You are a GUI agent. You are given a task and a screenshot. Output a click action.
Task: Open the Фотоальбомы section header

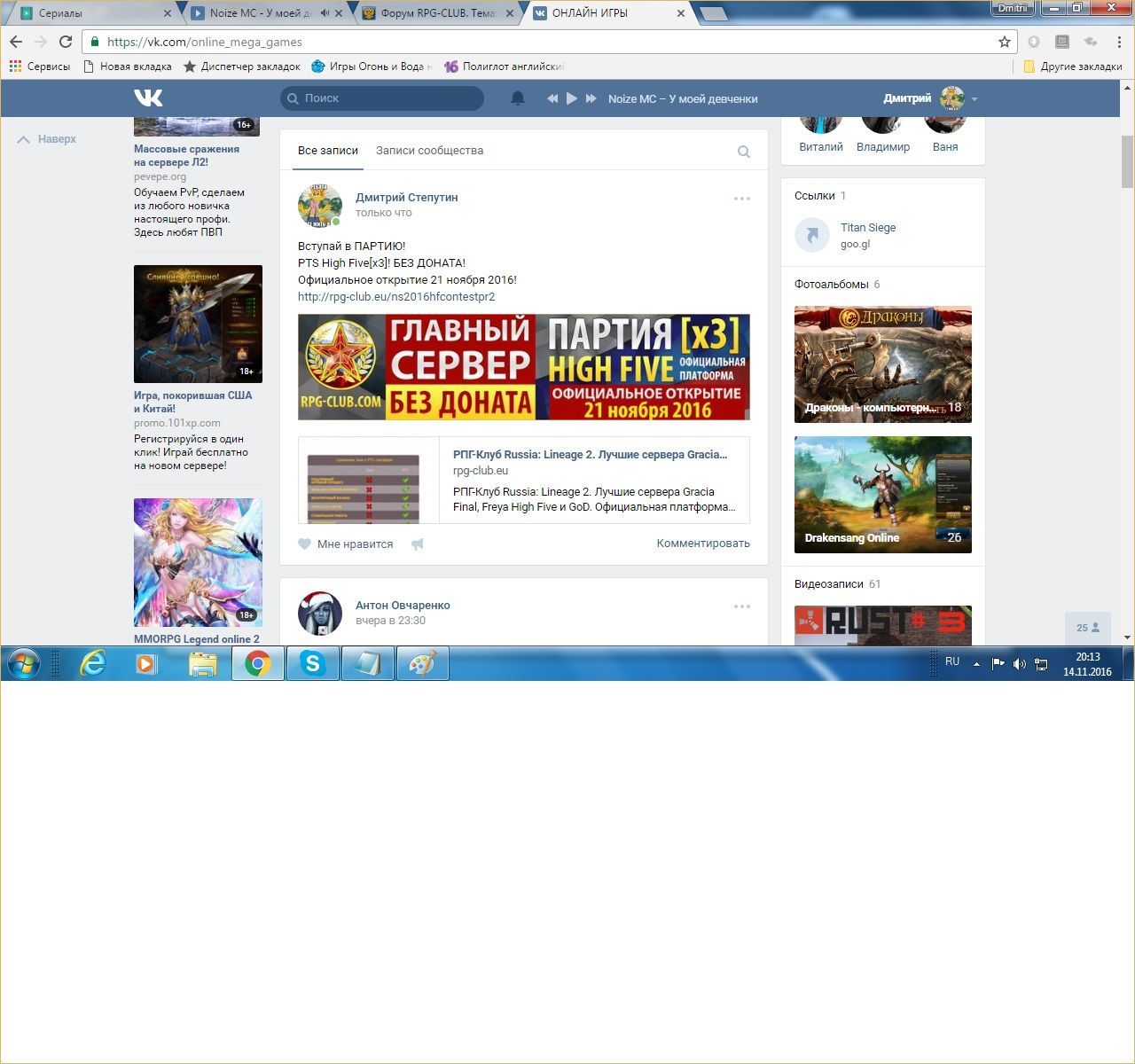pos(837,285)
